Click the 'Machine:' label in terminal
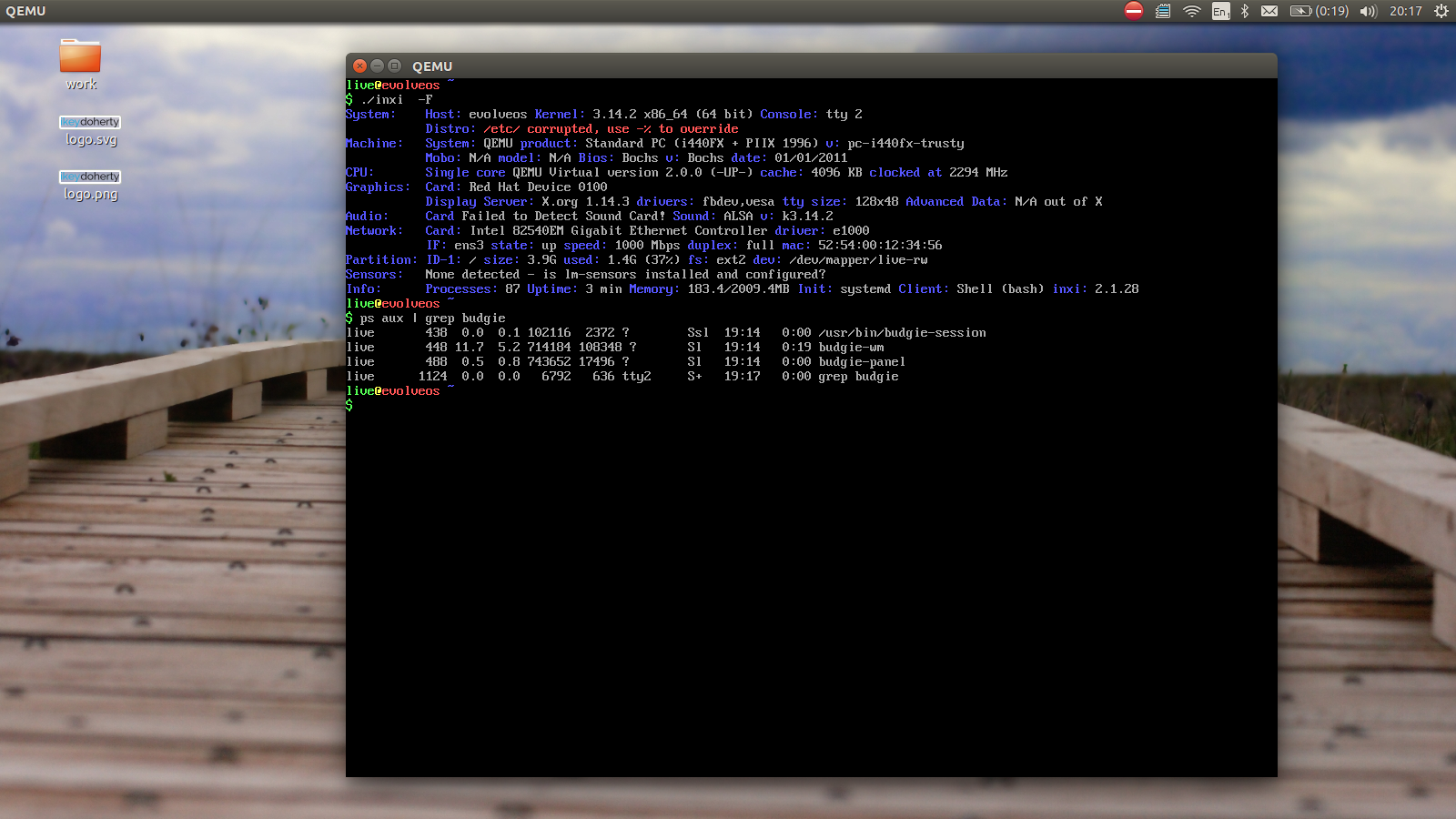Viewport: 1456px width, 819px height. (374, 143)
